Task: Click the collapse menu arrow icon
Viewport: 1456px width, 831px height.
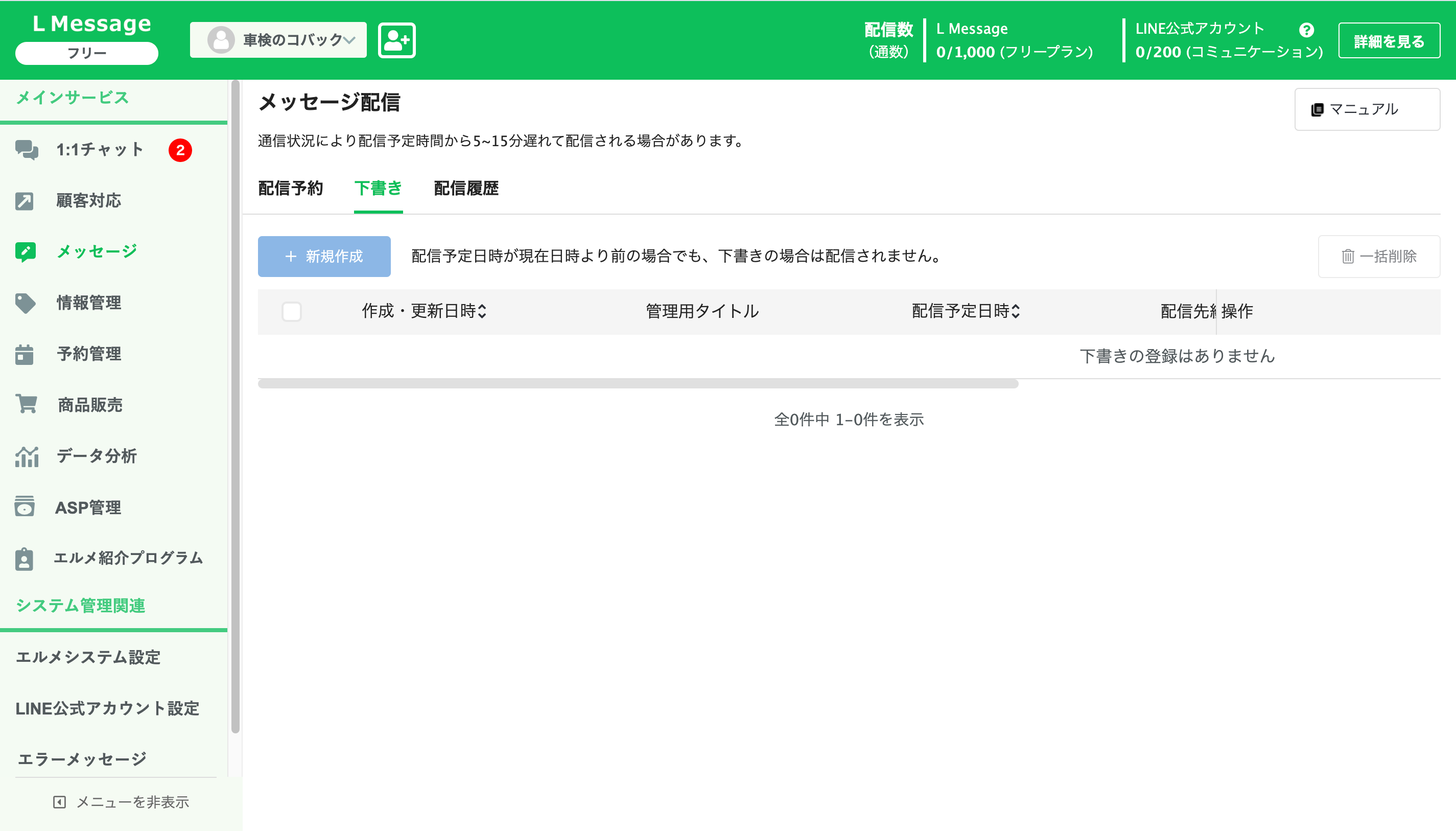Action: coord(59,801)
